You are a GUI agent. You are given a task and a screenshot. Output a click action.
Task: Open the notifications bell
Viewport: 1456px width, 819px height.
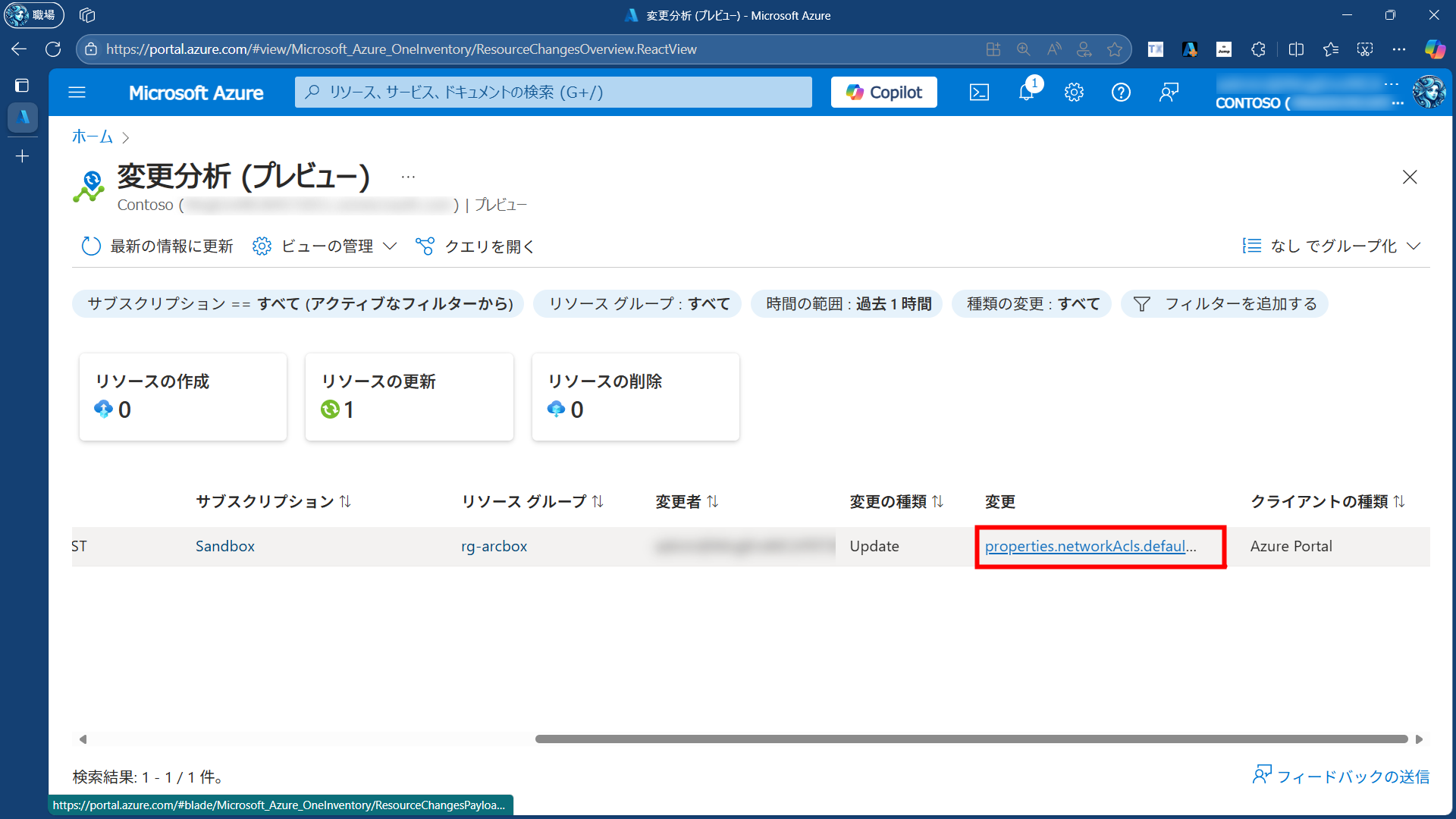[1026, 93]
